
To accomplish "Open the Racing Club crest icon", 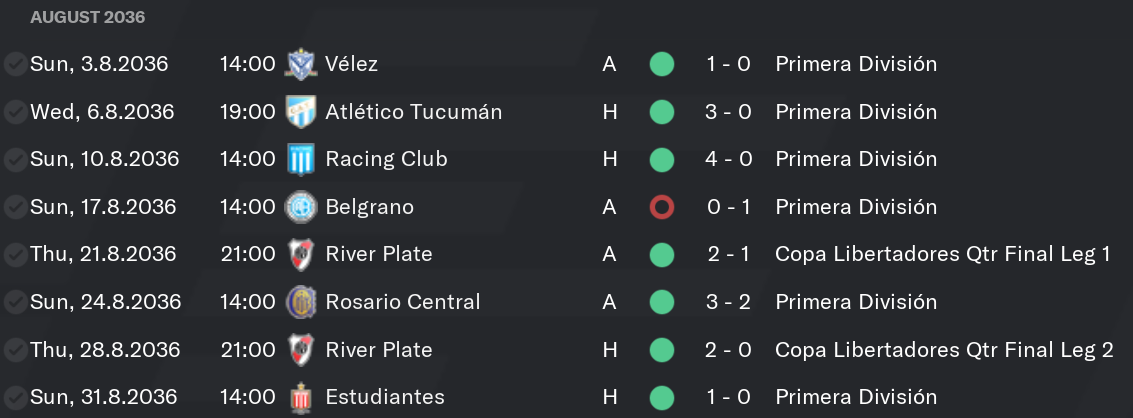I will pos(300,159).
